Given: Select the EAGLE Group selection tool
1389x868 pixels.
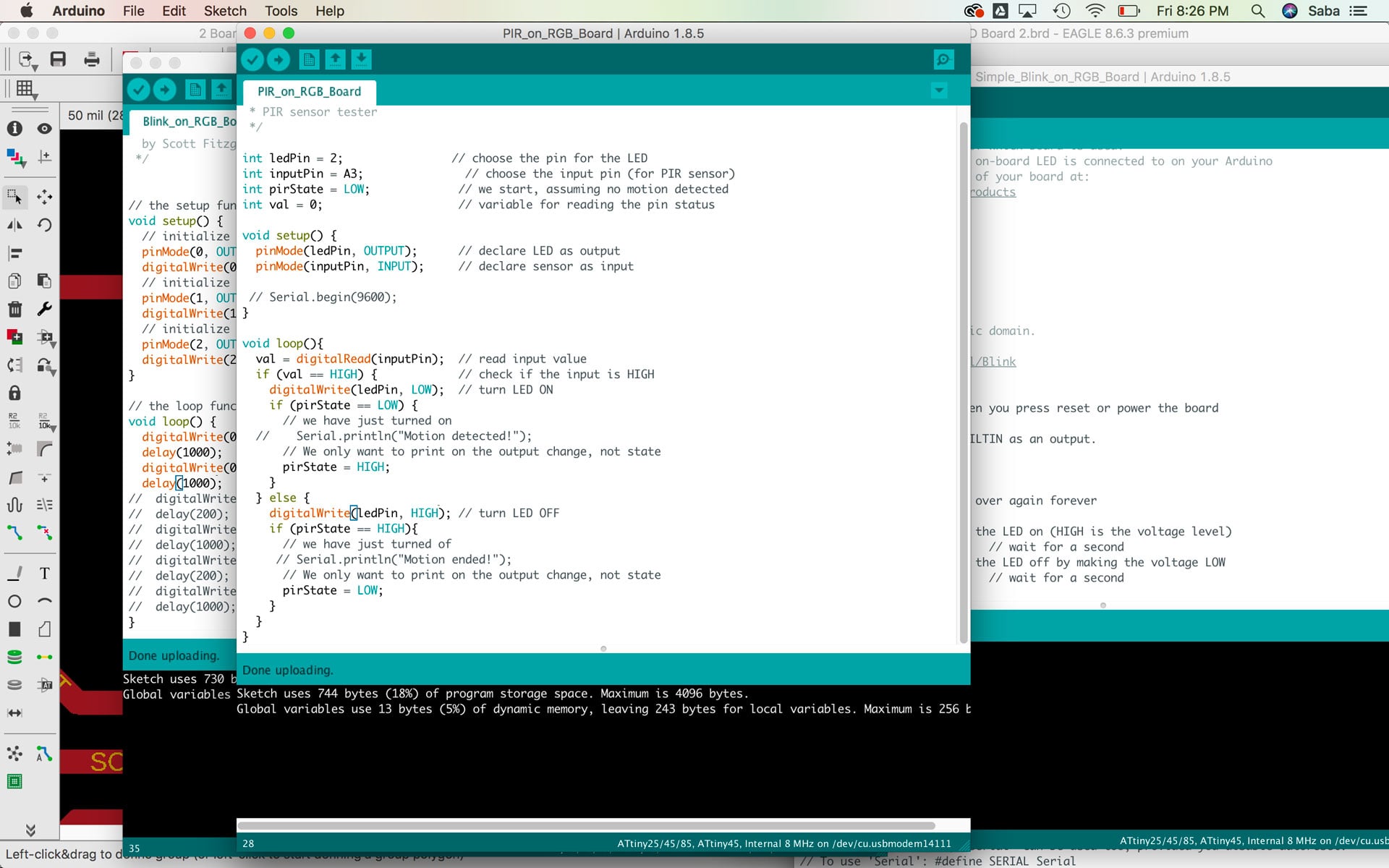Looking at the screenshot, I should (14, 197).
